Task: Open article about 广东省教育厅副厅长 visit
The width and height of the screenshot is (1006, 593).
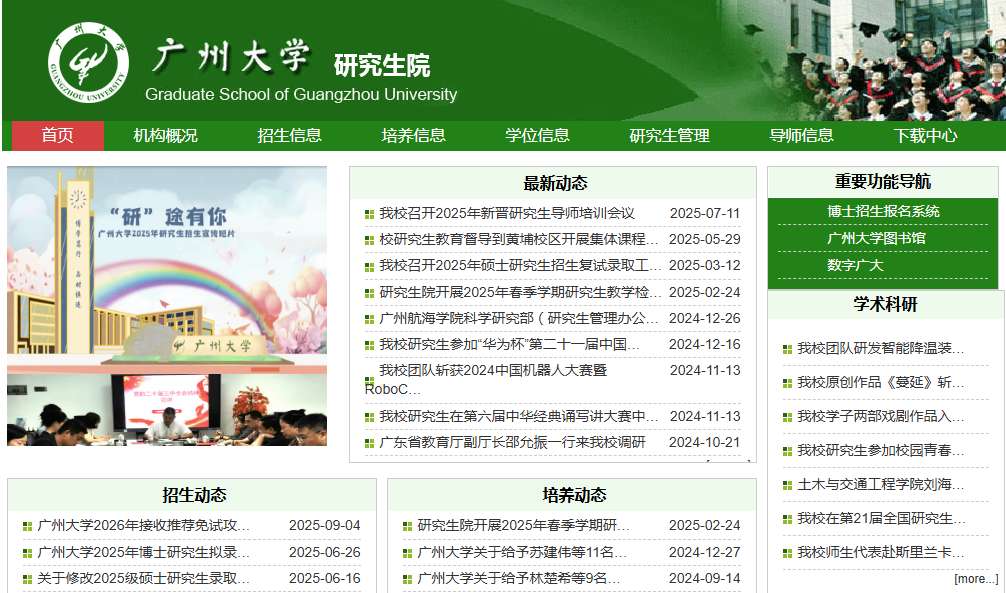Action: click(x=512, y=443)
